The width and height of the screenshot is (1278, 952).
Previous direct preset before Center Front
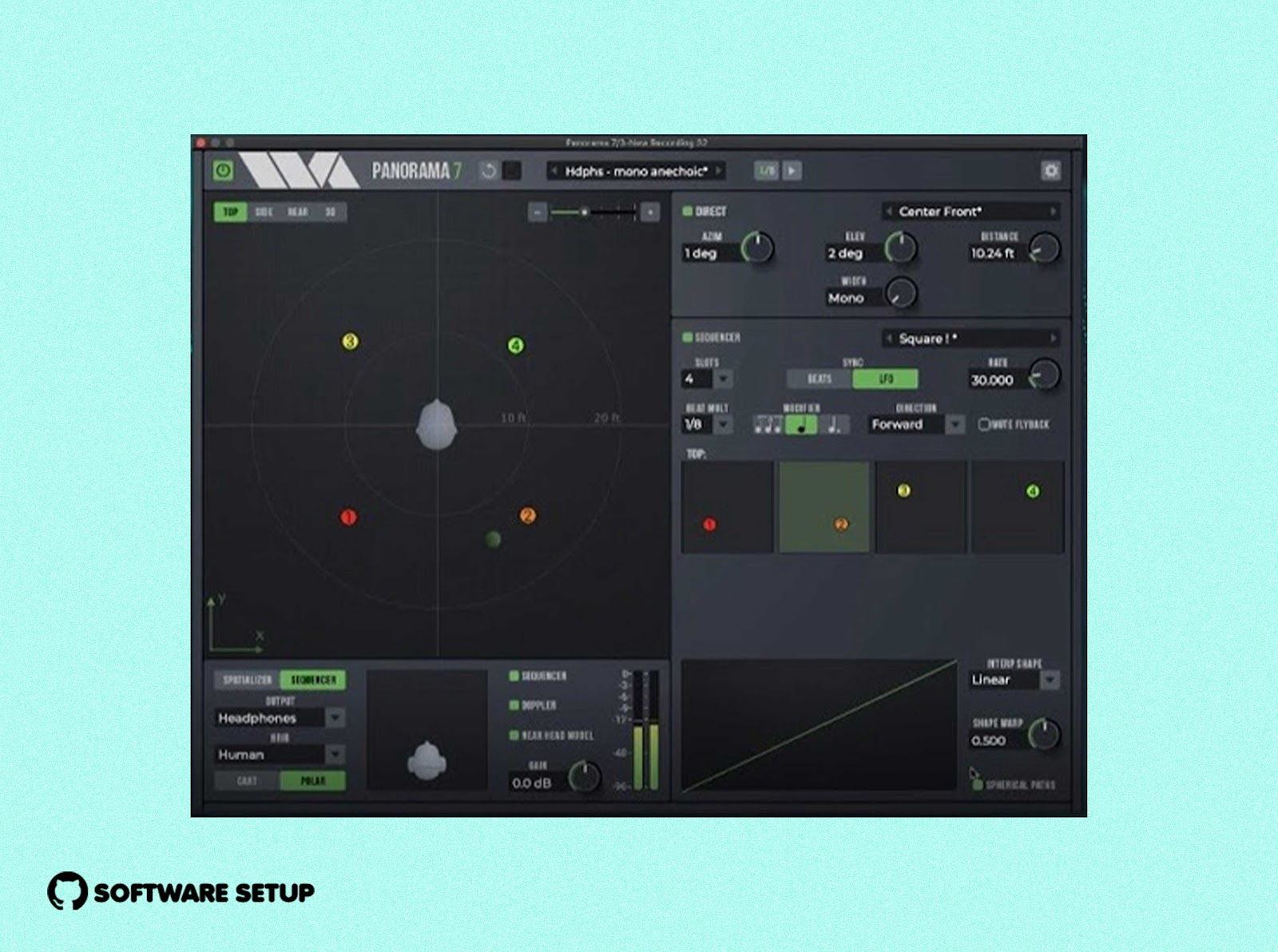click(888, 212)
